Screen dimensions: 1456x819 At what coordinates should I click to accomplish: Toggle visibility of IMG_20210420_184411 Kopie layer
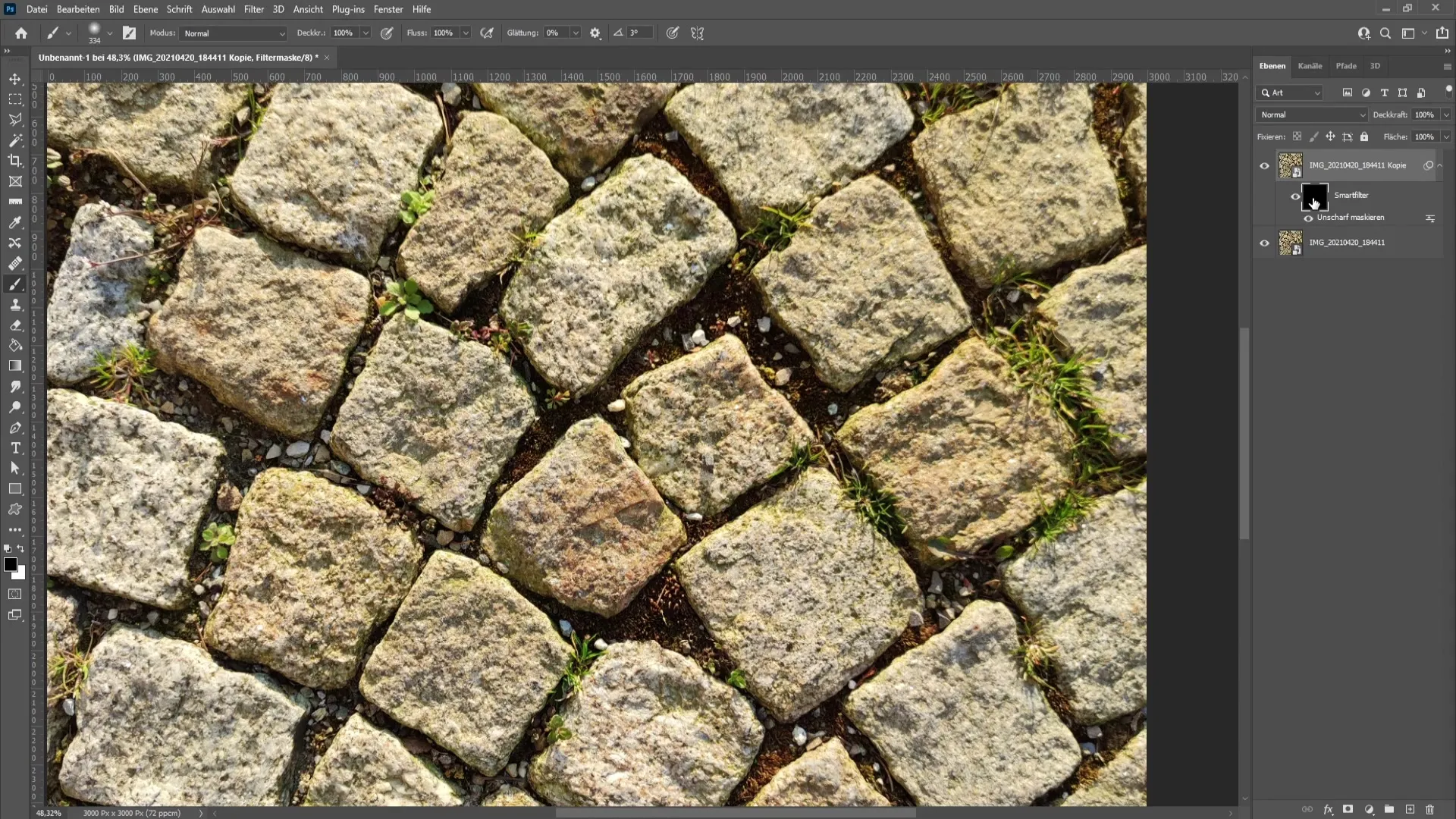pos(1264,165)
